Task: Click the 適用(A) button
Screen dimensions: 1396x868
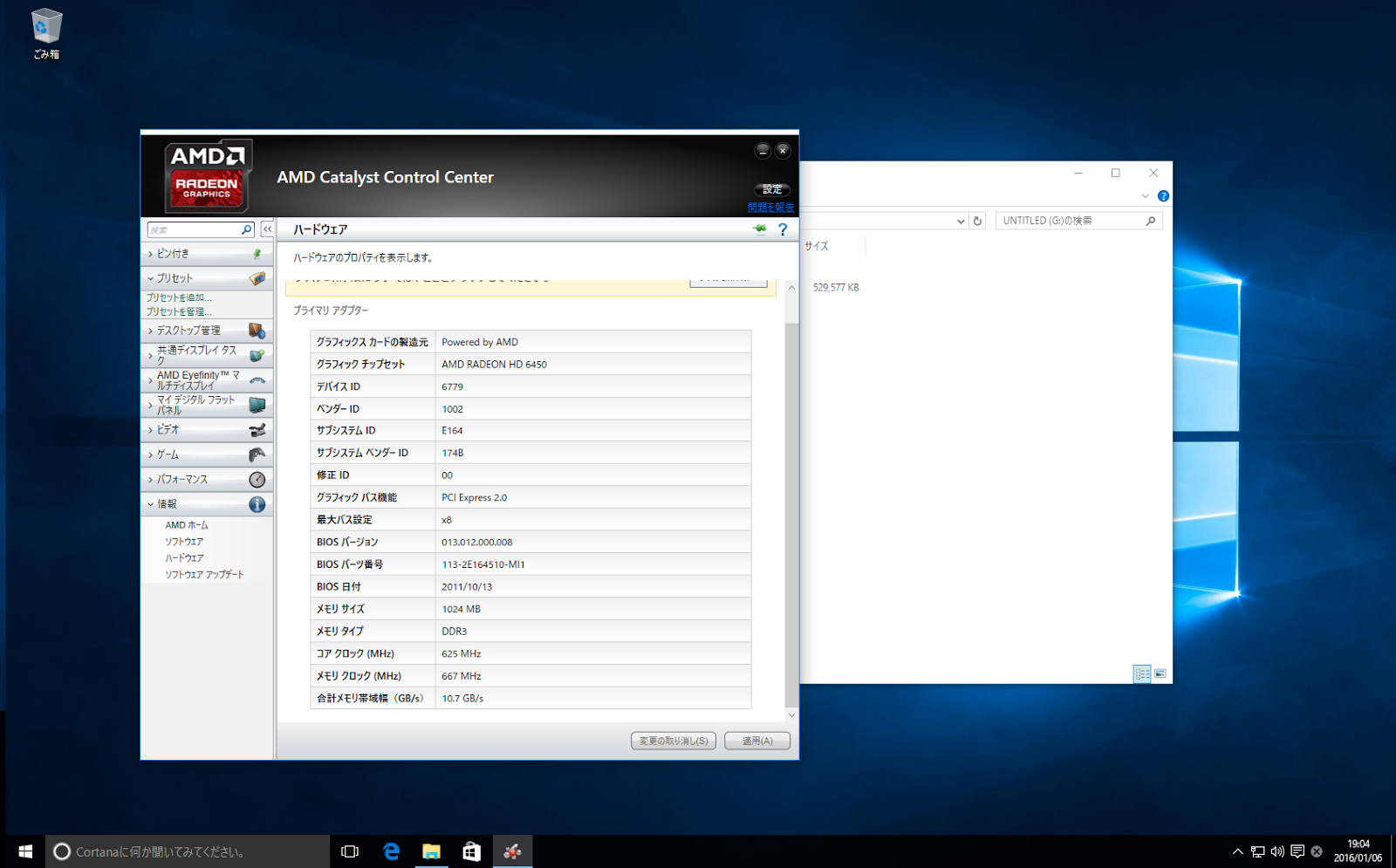Action: tap(757, 741)
